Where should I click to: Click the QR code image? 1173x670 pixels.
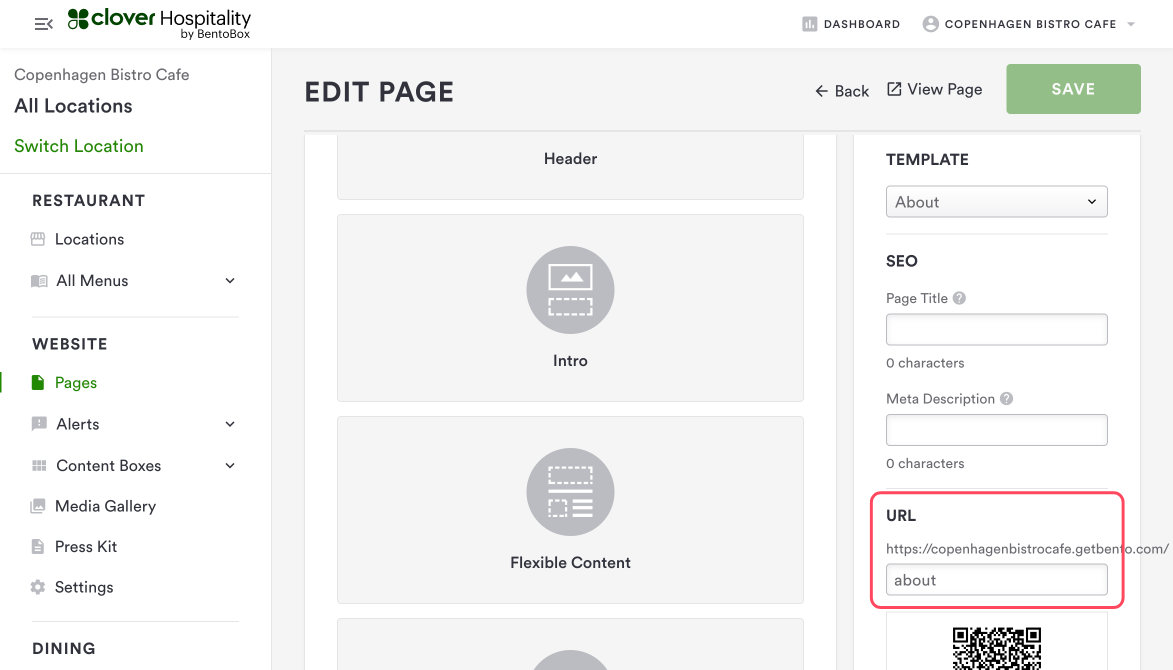pos(996,648)
